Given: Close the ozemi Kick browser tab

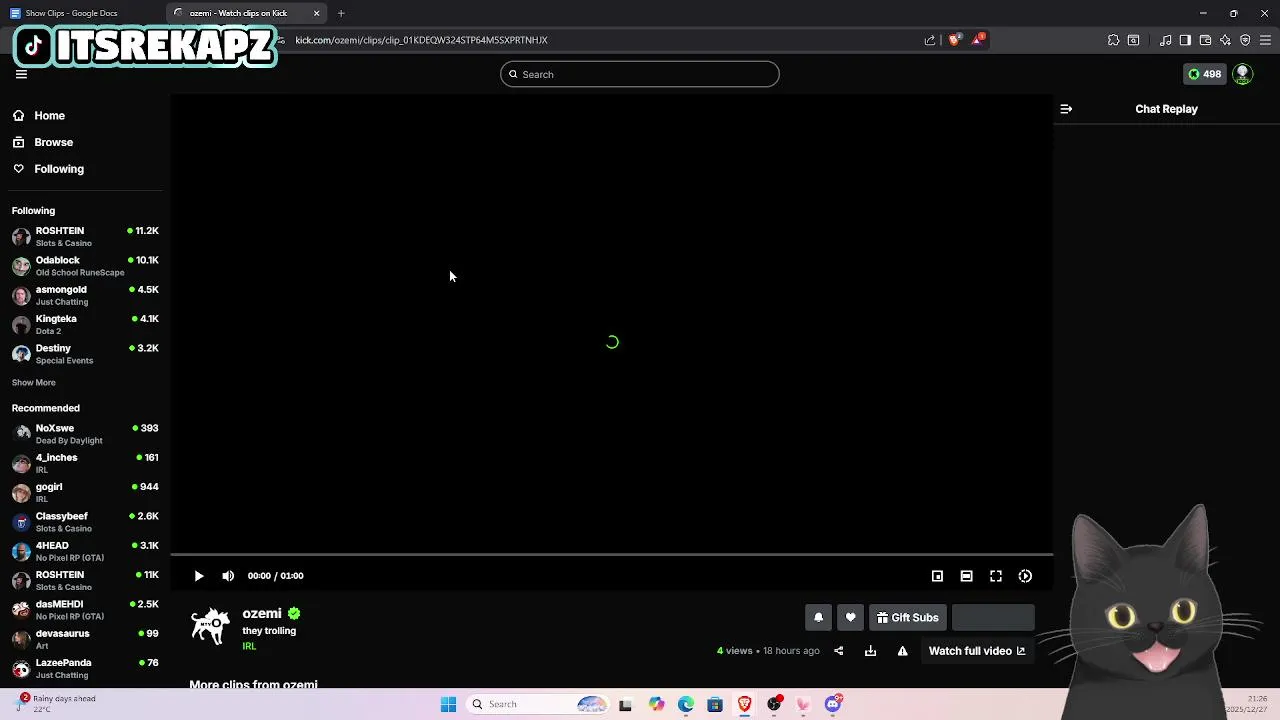Looking at the screenshot, I should pyautogui.click(x=317, y=13).
